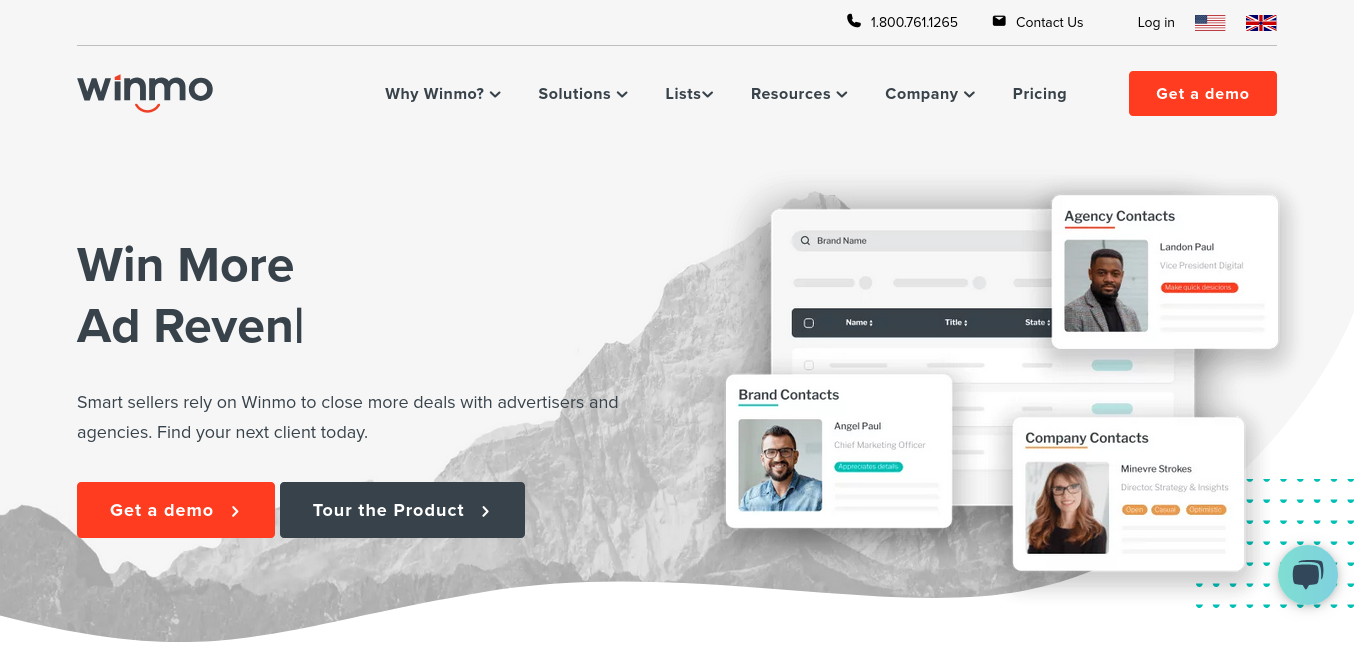Click the Tour the Product button

tap(402, 510)
